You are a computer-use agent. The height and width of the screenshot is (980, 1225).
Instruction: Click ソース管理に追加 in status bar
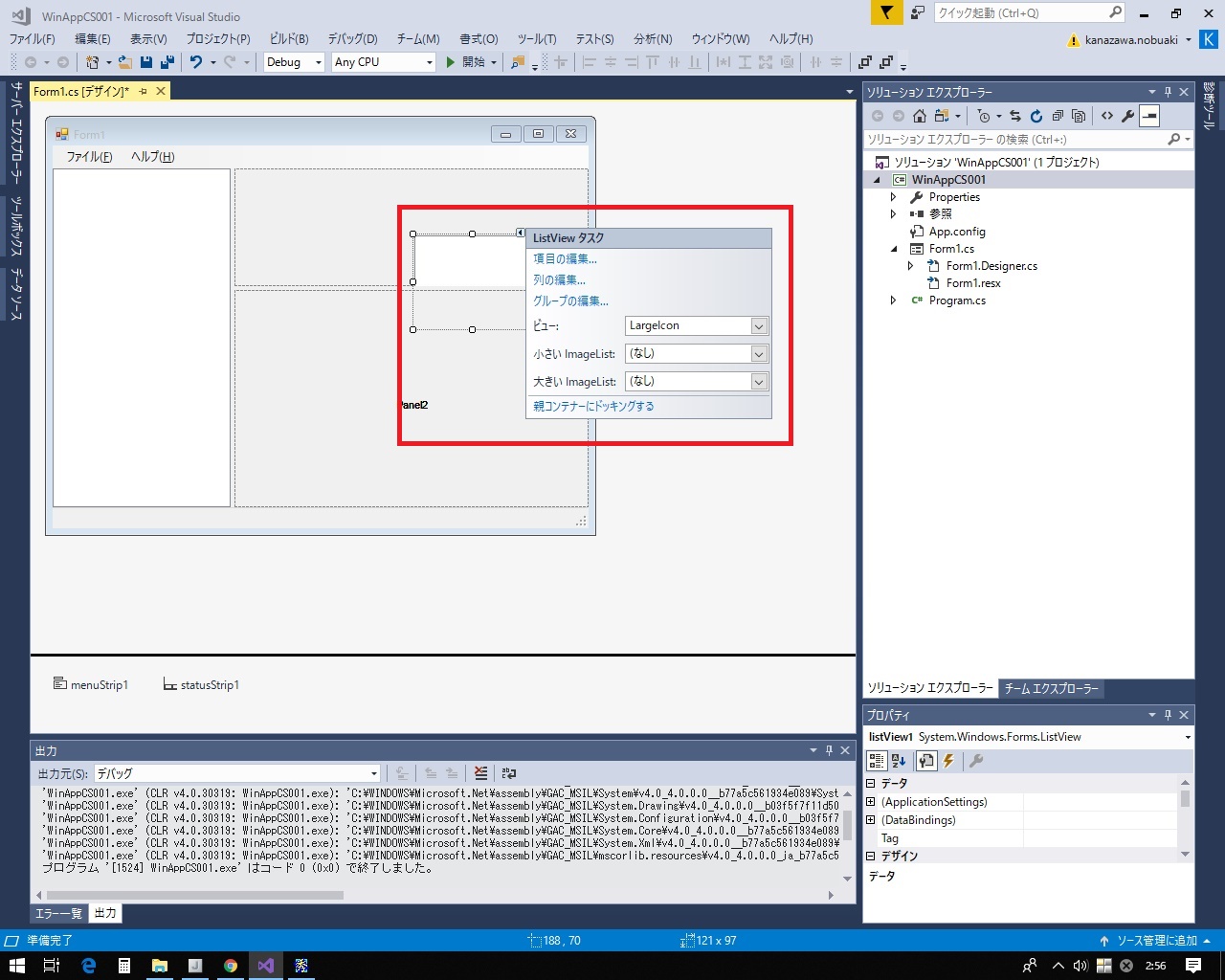(1156, 941)
